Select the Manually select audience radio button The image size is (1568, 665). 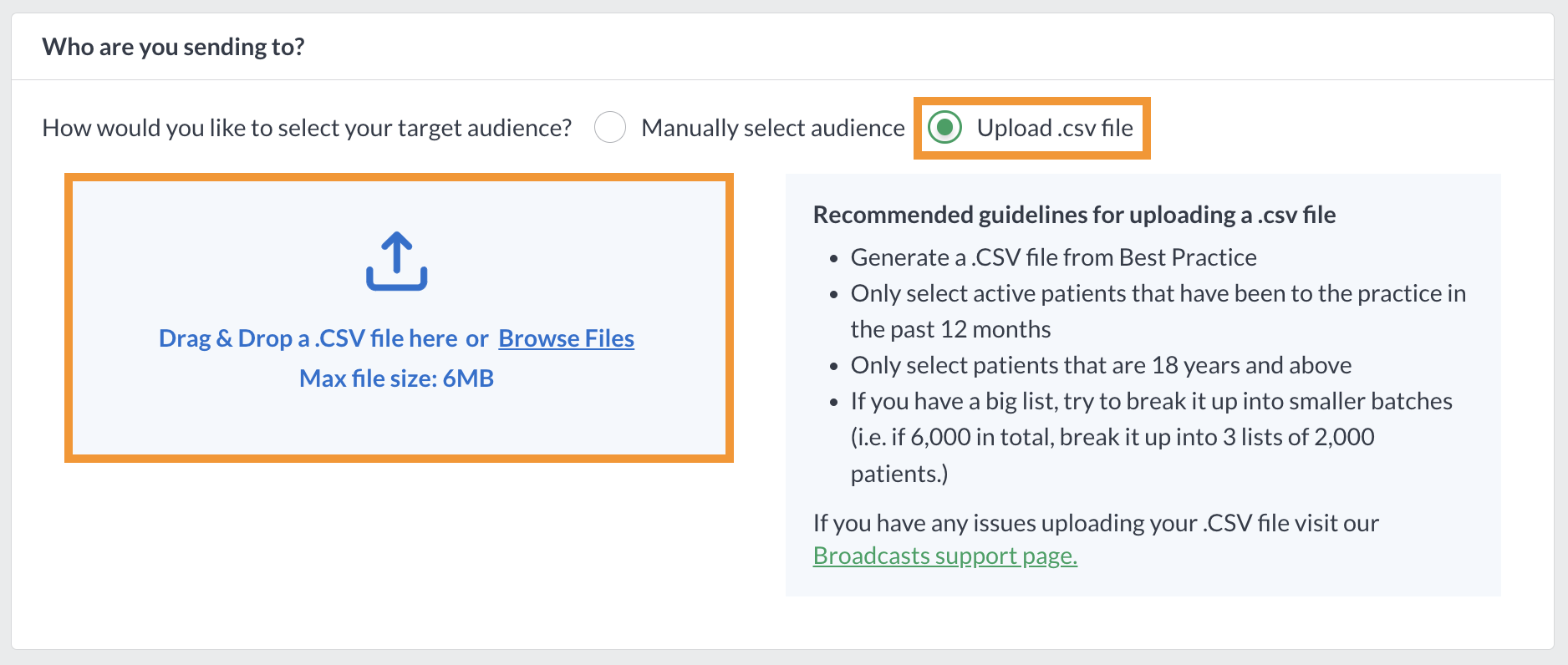610,128
